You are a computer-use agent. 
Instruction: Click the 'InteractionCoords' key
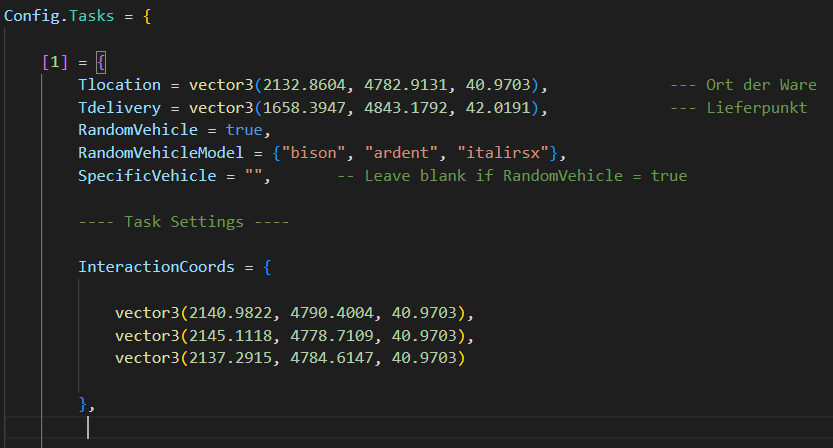(156, 267)
